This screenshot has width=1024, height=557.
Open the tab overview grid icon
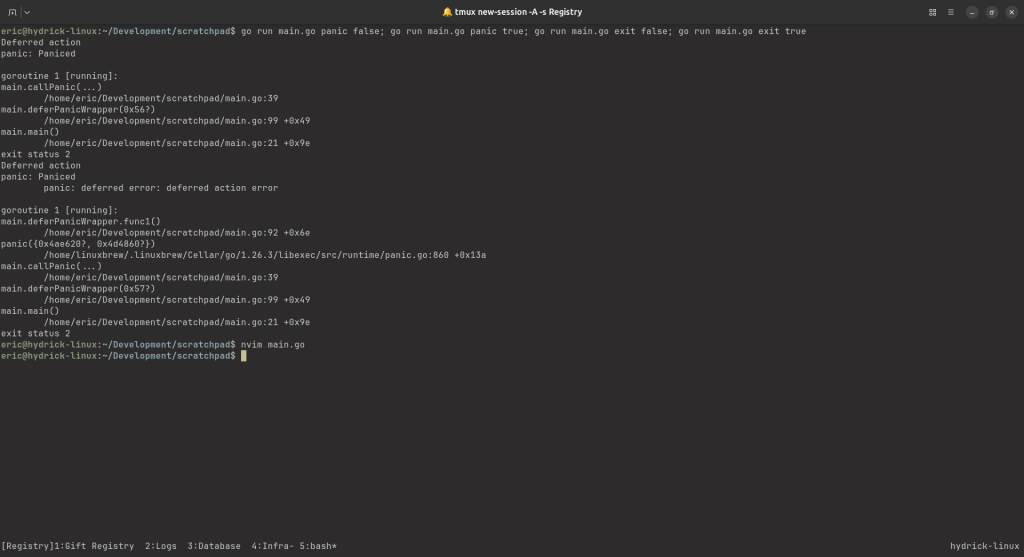[x=933, y=12]
